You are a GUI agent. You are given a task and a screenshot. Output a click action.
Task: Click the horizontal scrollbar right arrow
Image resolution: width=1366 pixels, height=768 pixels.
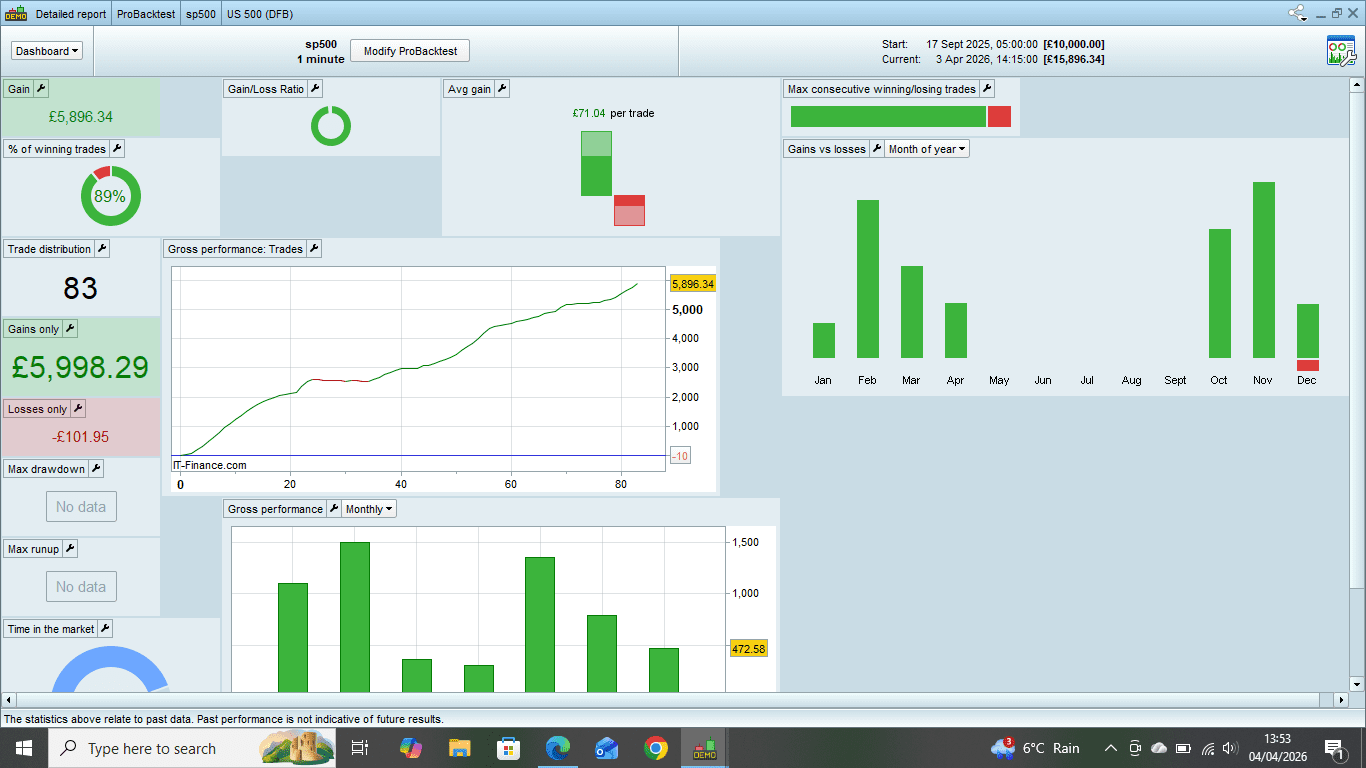click(1342, 699)
